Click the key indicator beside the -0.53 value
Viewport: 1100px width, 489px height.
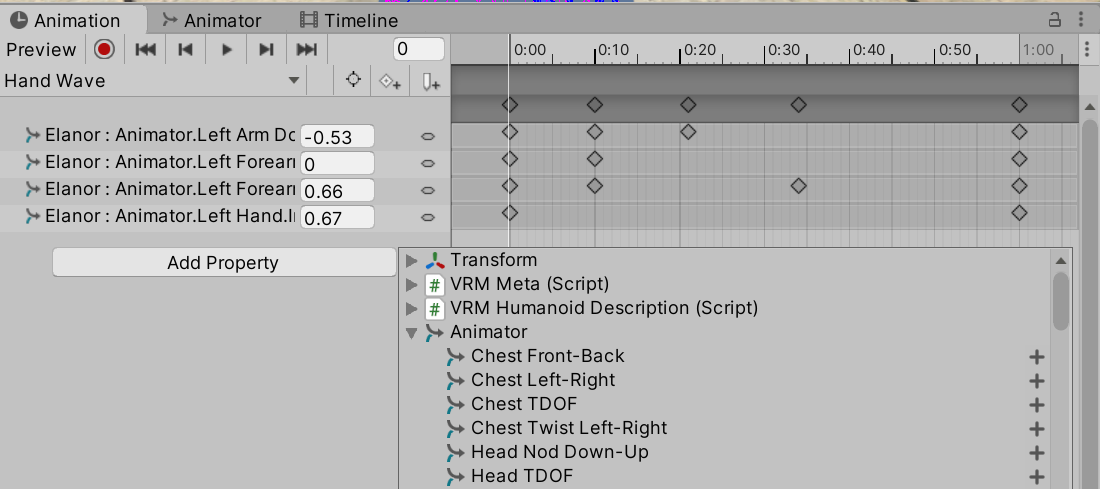click(x=427, y=137)
